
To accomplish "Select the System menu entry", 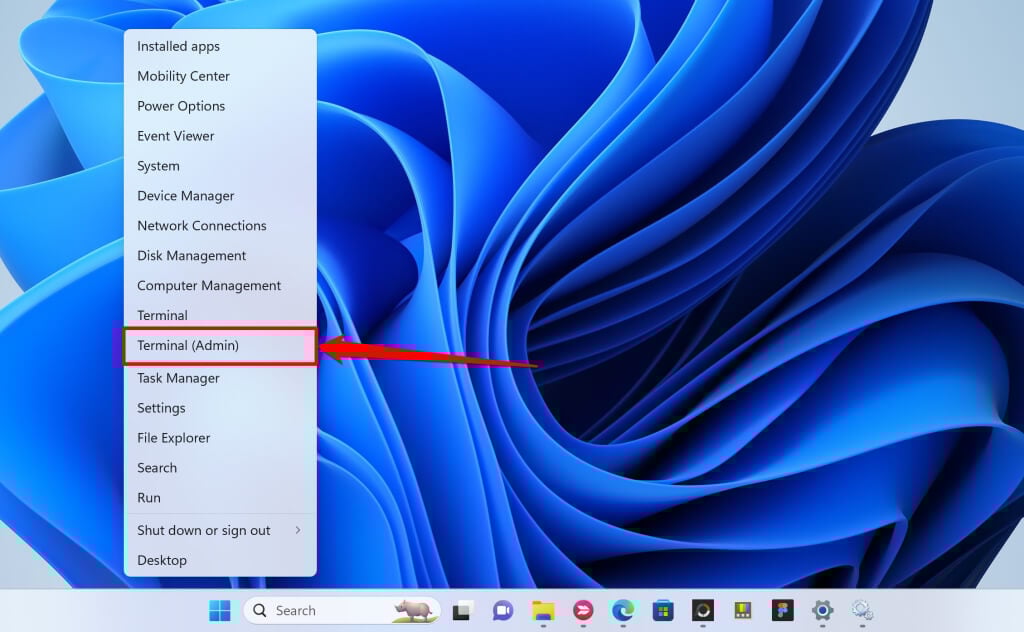I will click(220, 166).
